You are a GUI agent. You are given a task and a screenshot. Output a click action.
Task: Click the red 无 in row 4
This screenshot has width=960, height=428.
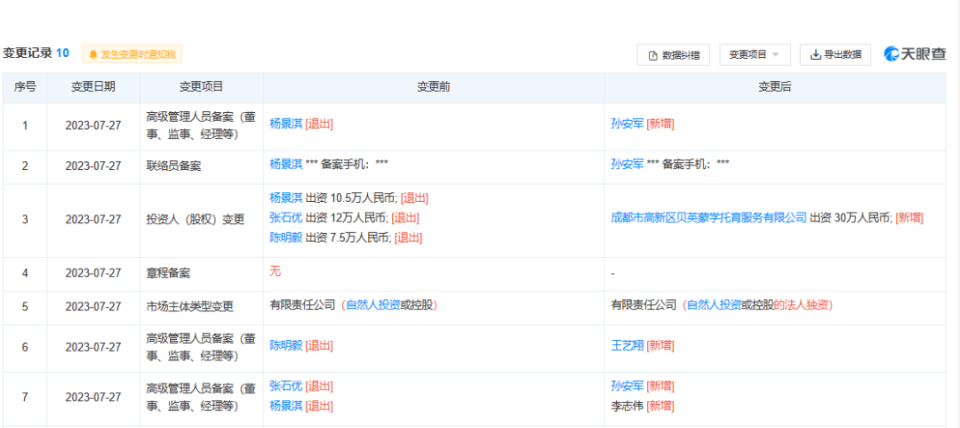coord(276,271)
